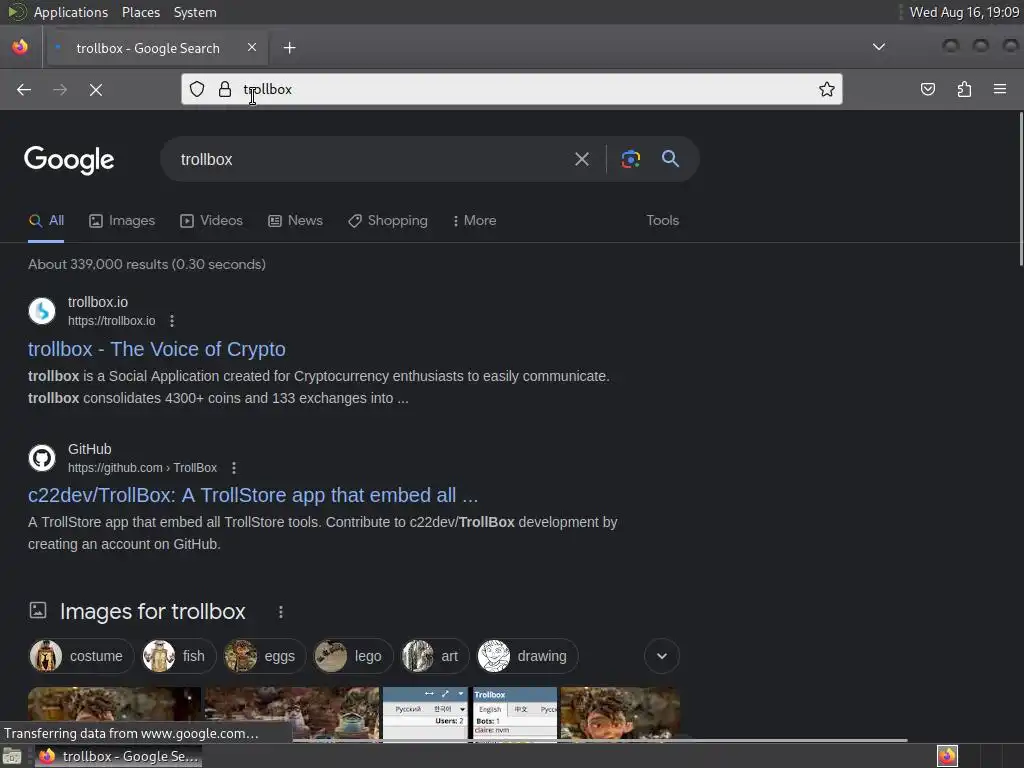Open the Applications menu
1024x768 pixels.
click(x=71, y=12)
